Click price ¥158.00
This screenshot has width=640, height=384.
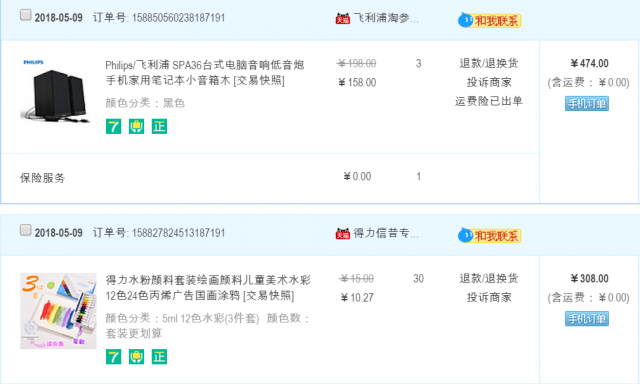click(357, 82)
